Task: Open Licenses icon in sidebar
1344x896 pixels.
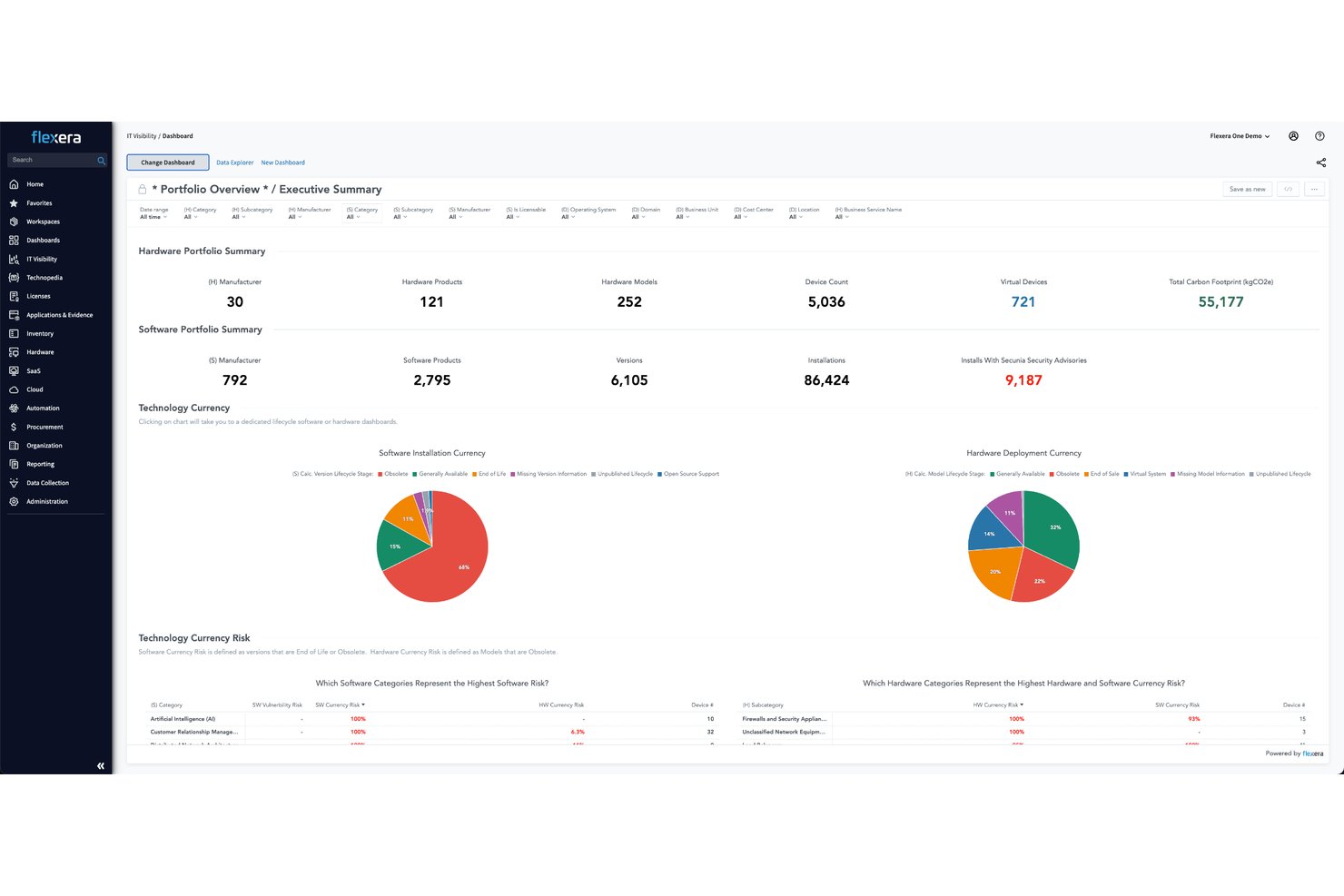Action: coord(14,296)
